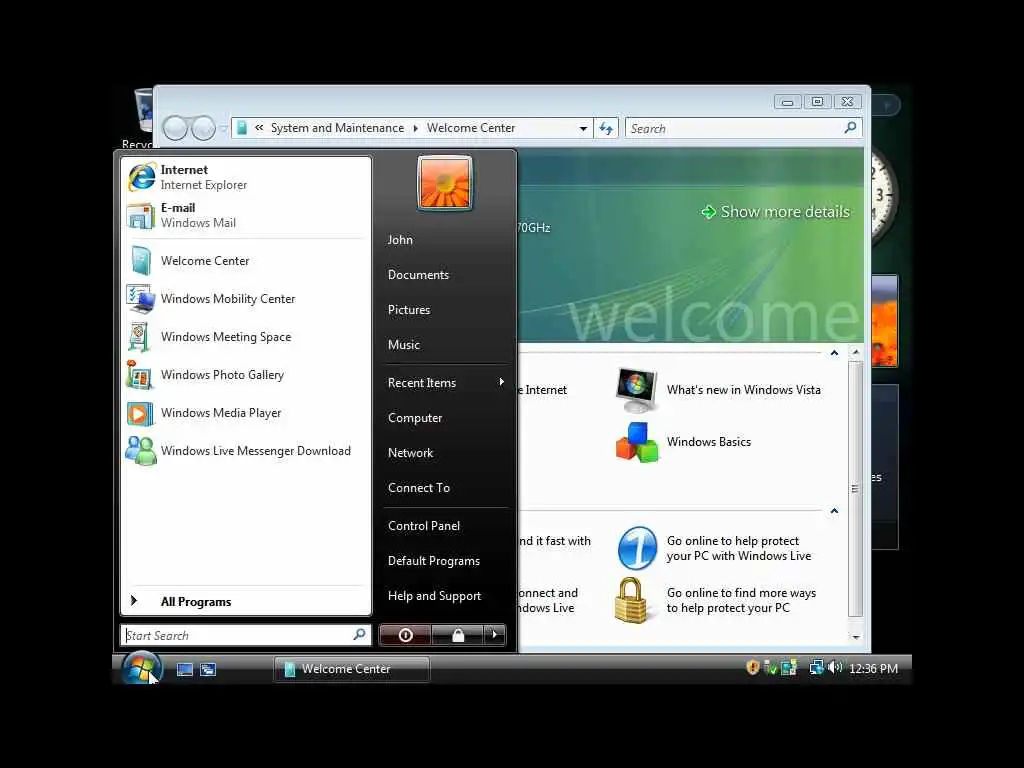
Task: Launch Windows Mail E-mail entry
Action: pyautogui.click(x=246, y=215)
